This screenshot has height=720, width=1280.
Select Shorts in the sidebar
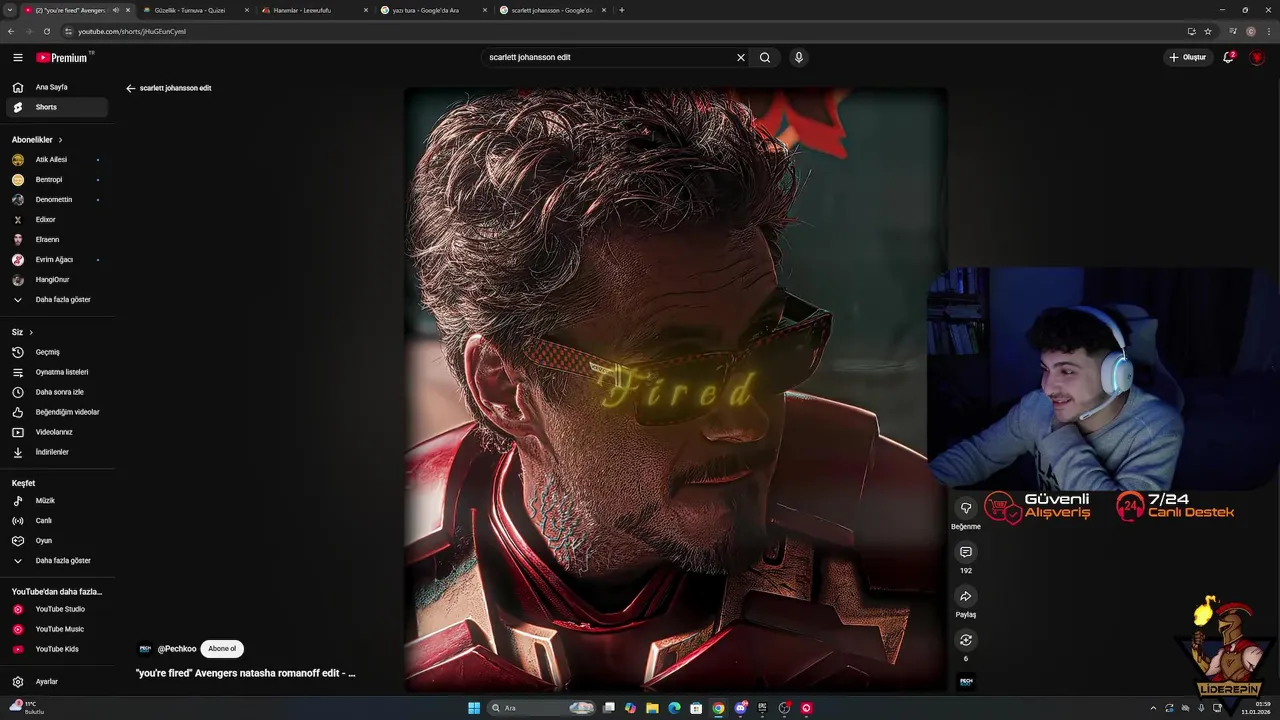click(57, 107)
